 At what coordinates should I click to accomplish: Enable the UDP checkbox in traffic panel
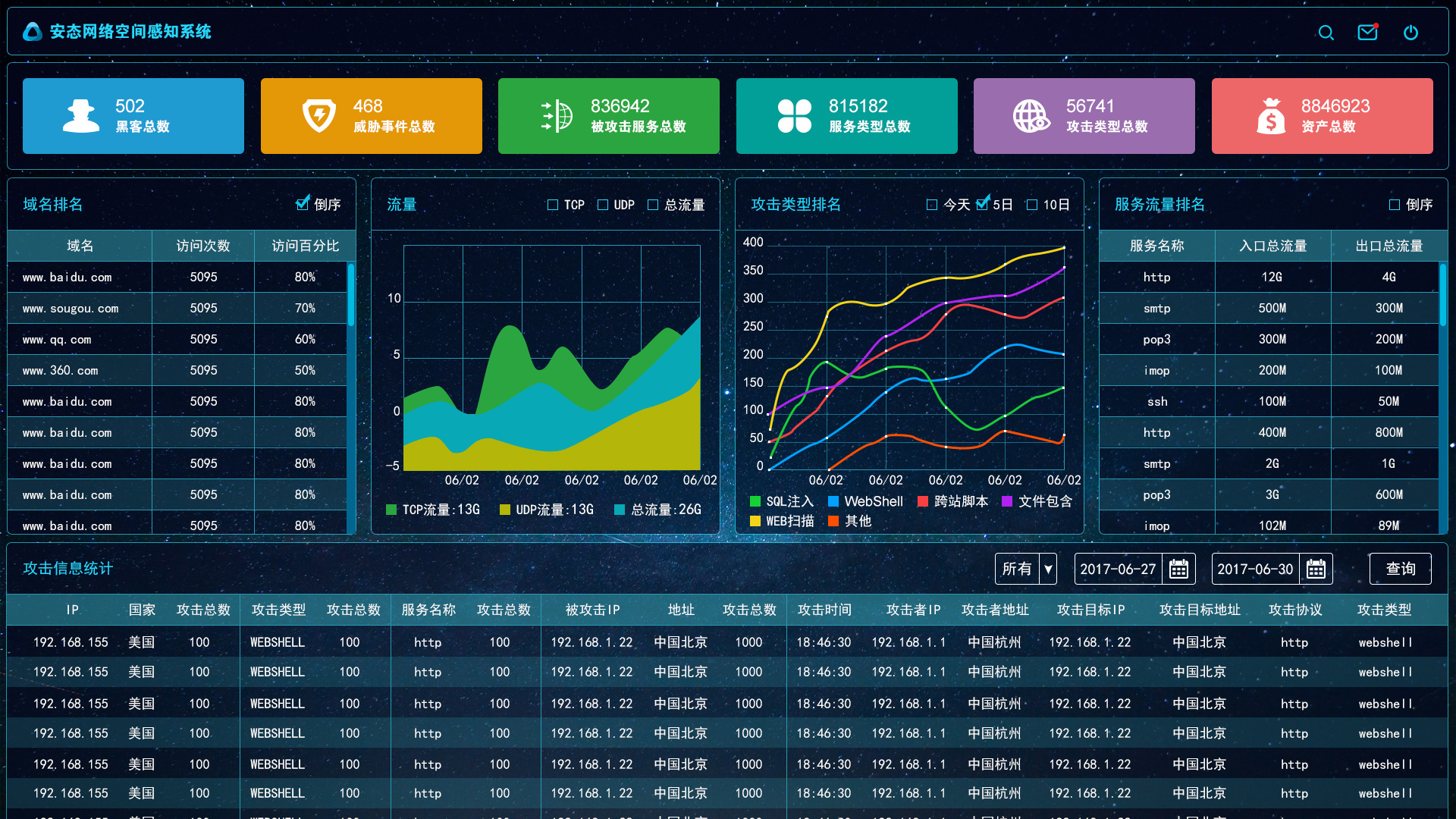(603, 205)
